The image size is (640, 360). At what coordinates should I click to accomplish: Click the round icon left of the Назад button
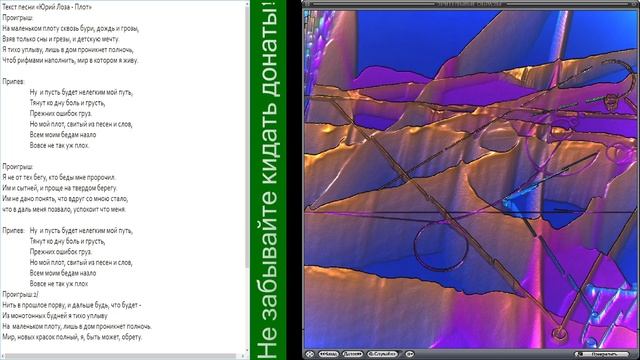point(310,354)
